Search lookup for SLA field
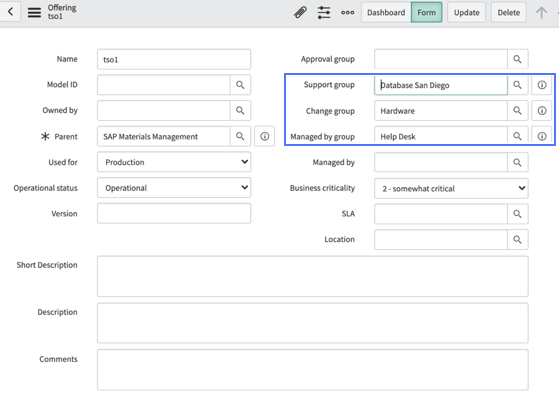This screenshot has width=560, height=397. point(518,213)
